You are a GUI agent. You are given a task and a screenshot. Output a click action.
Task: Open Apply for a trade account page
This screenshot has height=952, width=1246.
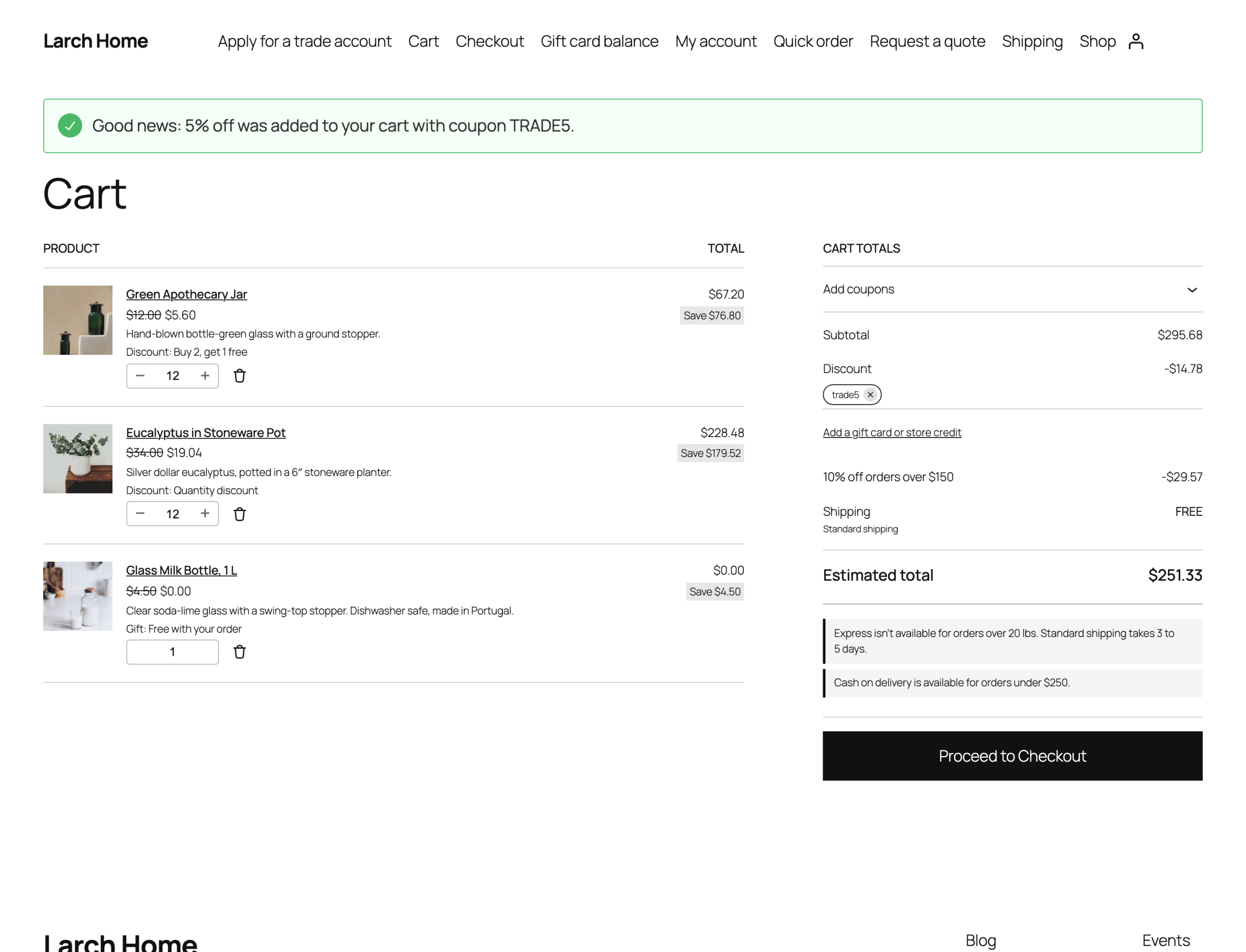(304, 41)
